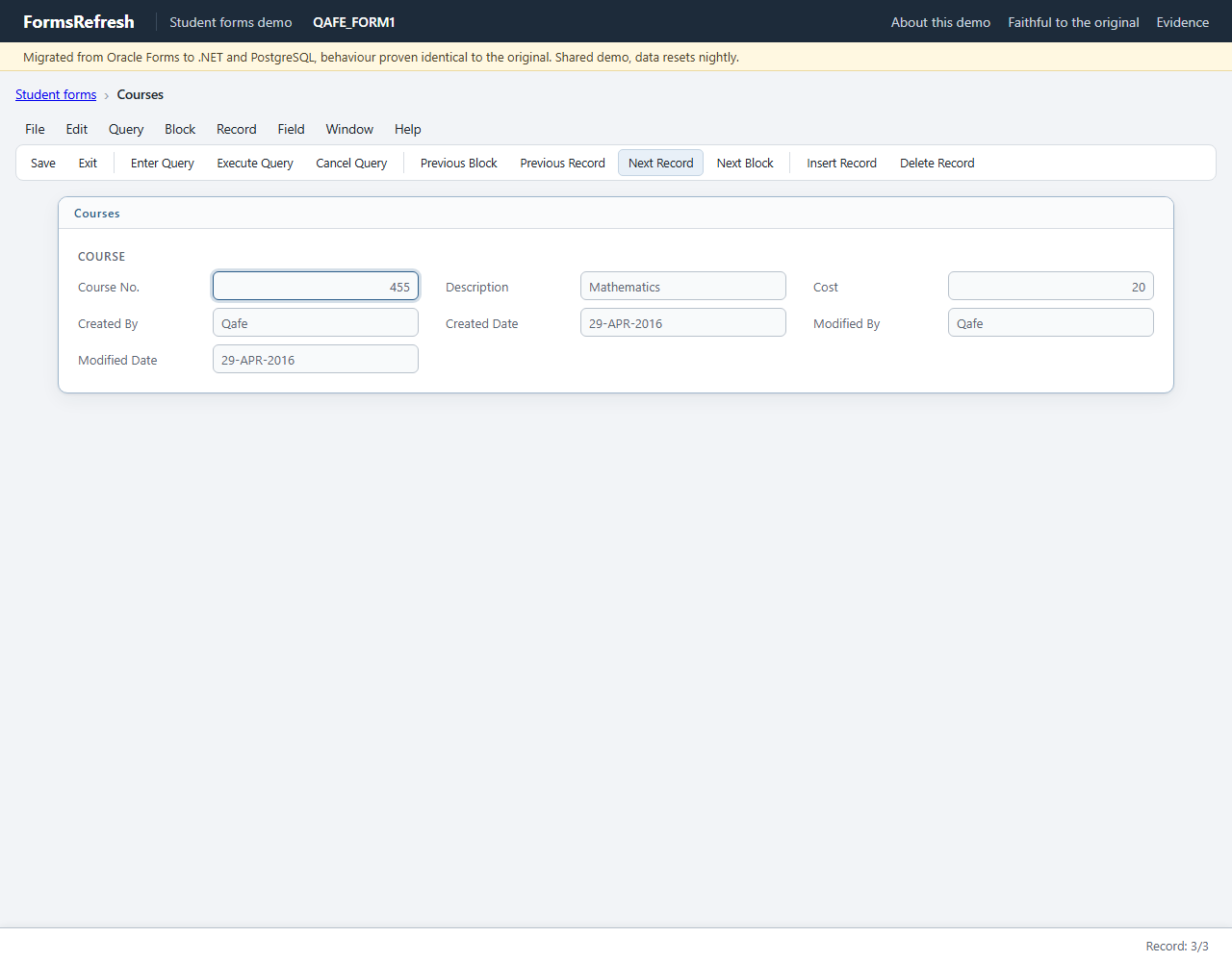
Task: Click the Exit toolbar button
Action: (88, 163)
